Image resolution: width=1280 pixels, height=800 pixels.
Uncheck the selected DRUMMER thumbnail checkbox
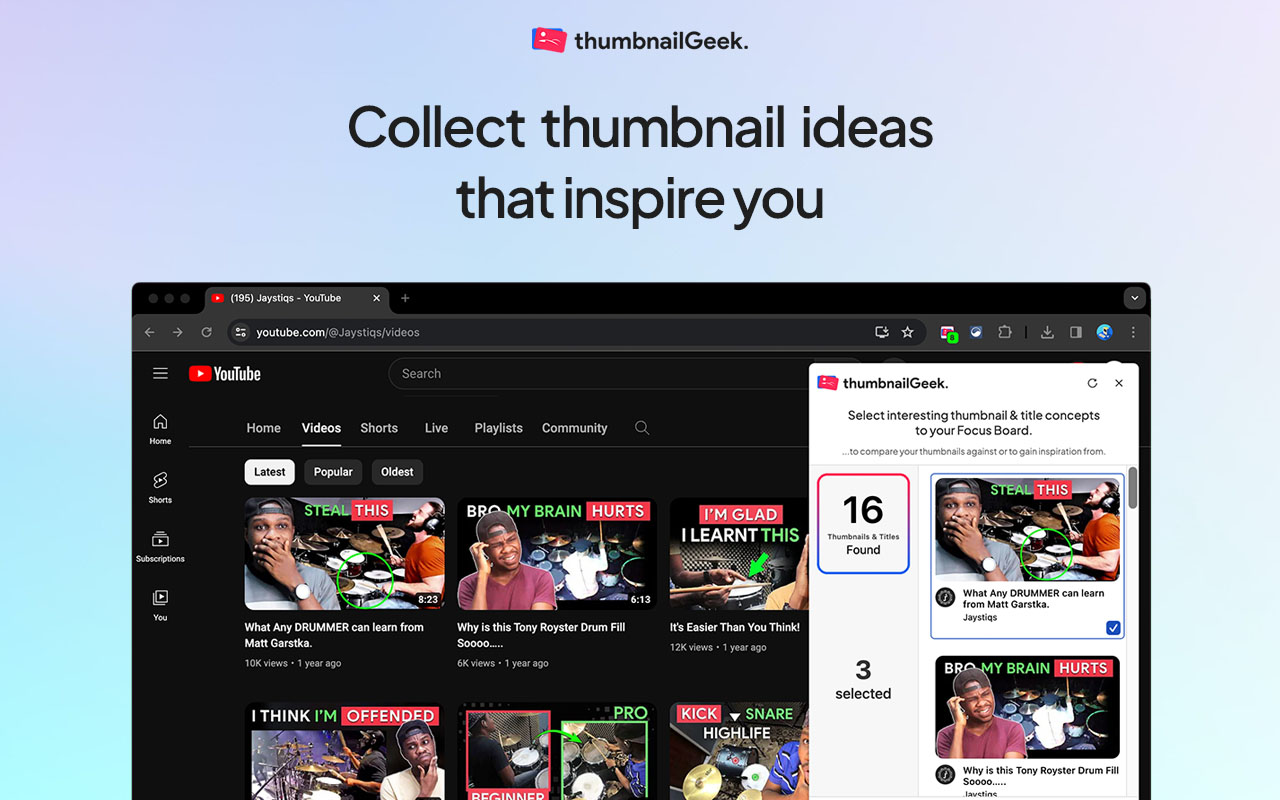1112,627
